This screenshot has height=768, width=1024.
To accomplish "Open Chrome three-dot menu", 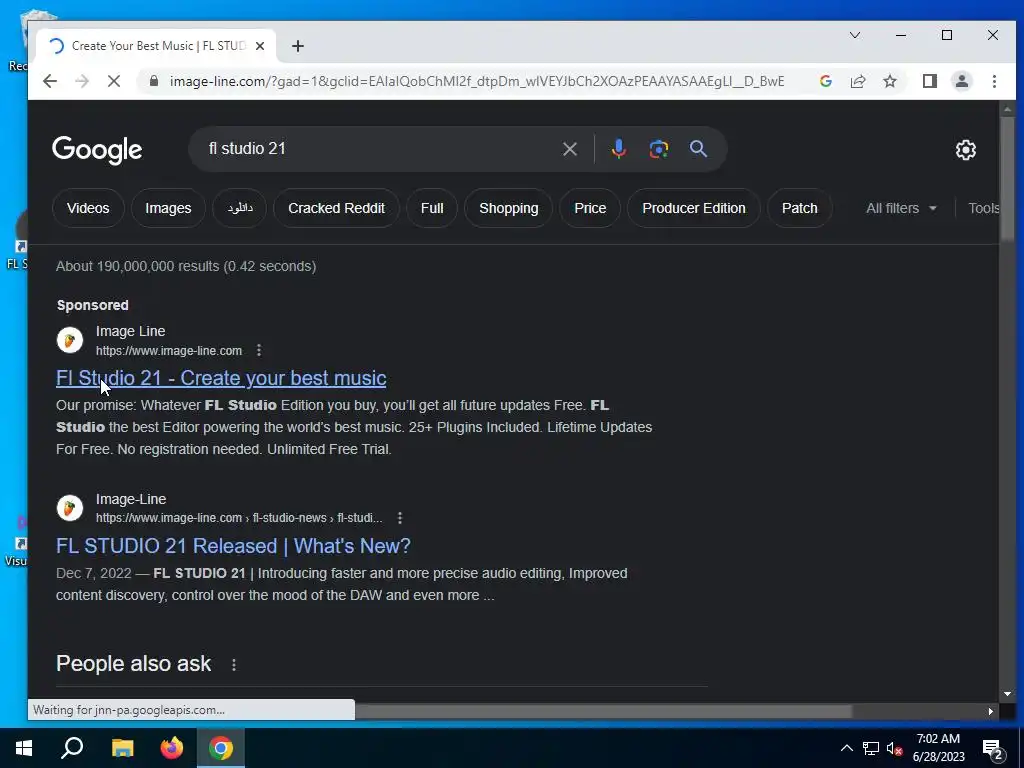I will (994, 81).
